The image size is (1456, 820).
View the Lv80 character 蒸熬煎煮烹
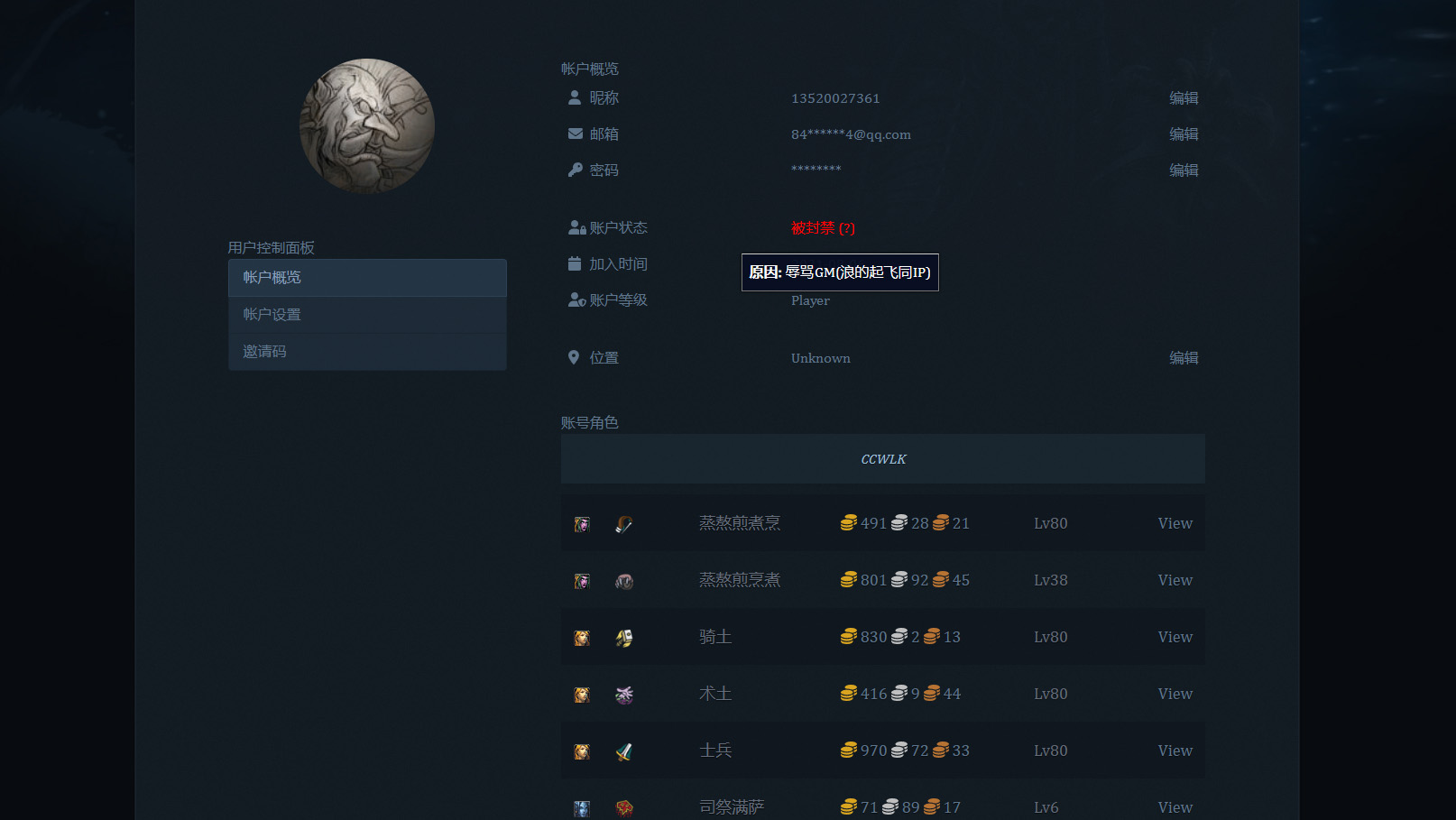click(1175, 523)
